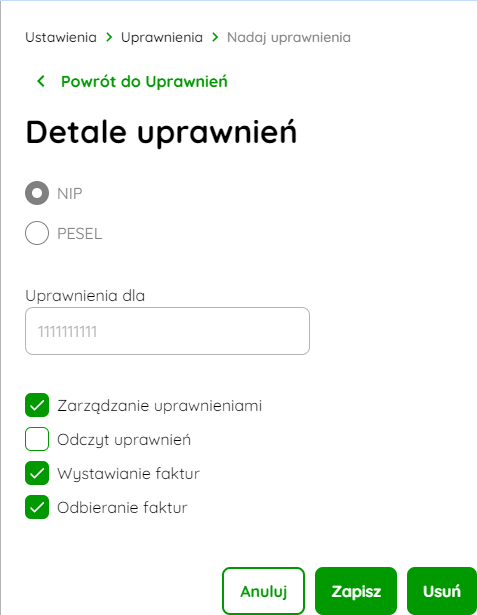Open Ustawienia breadcrumb link
The image size is (477, 615).
pos(61,37)
